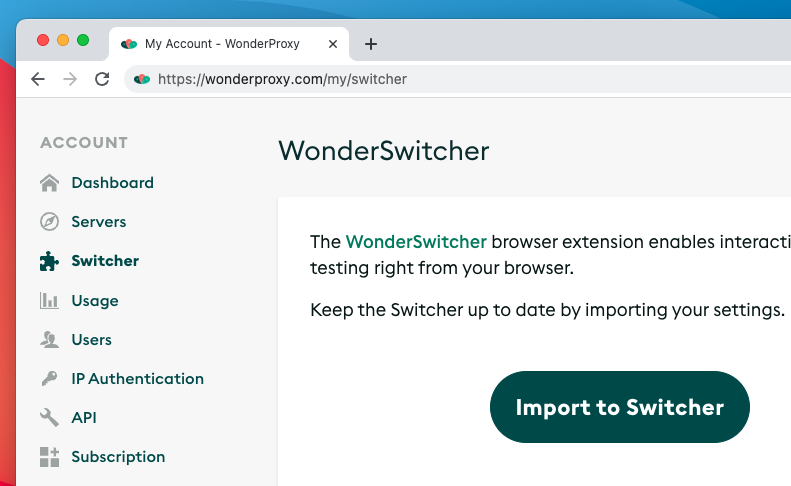
Task: Open the IP Authentication sidebar link
Action: coord(137,379)
